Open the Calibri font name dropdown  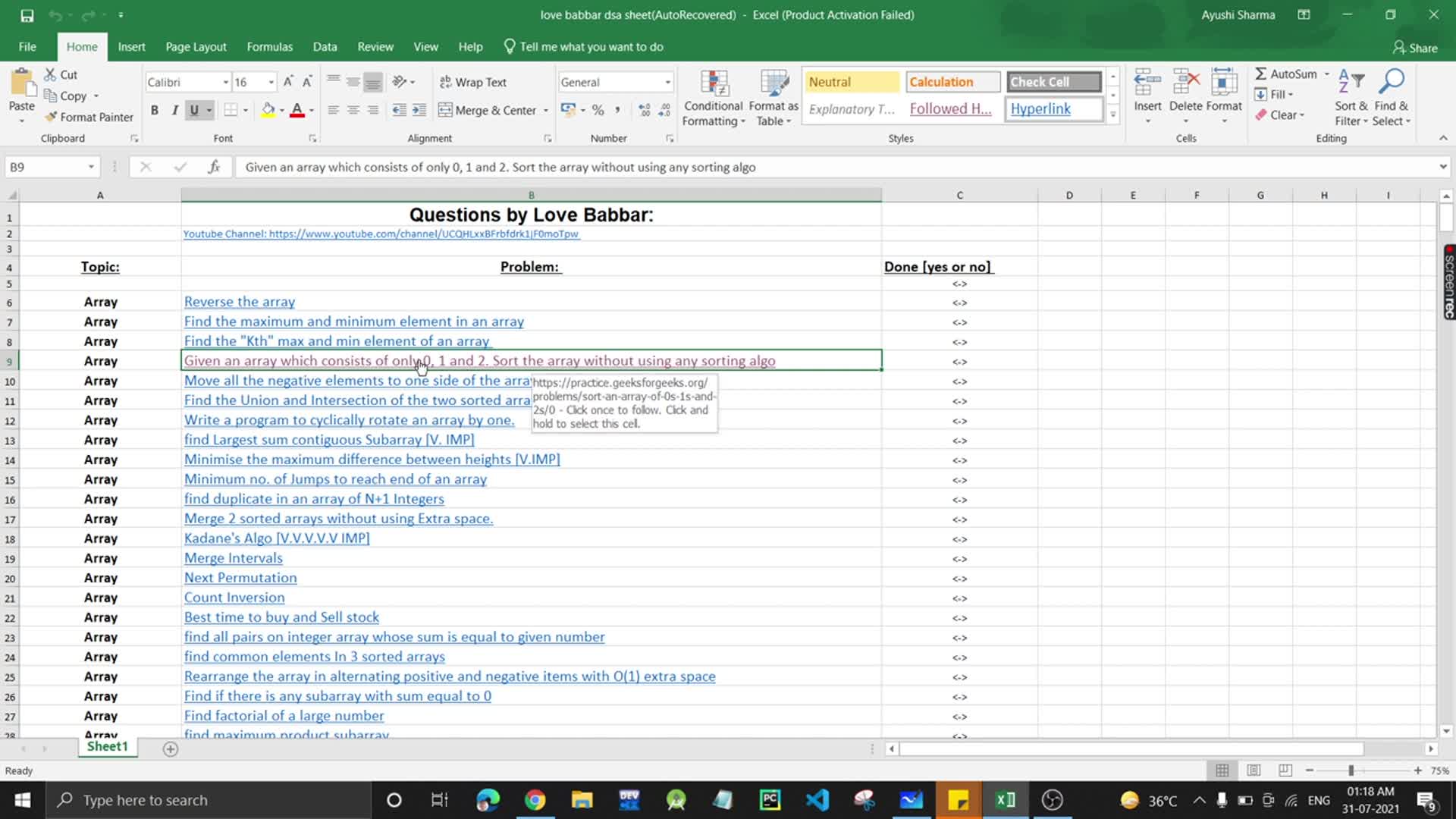[225, 82]
